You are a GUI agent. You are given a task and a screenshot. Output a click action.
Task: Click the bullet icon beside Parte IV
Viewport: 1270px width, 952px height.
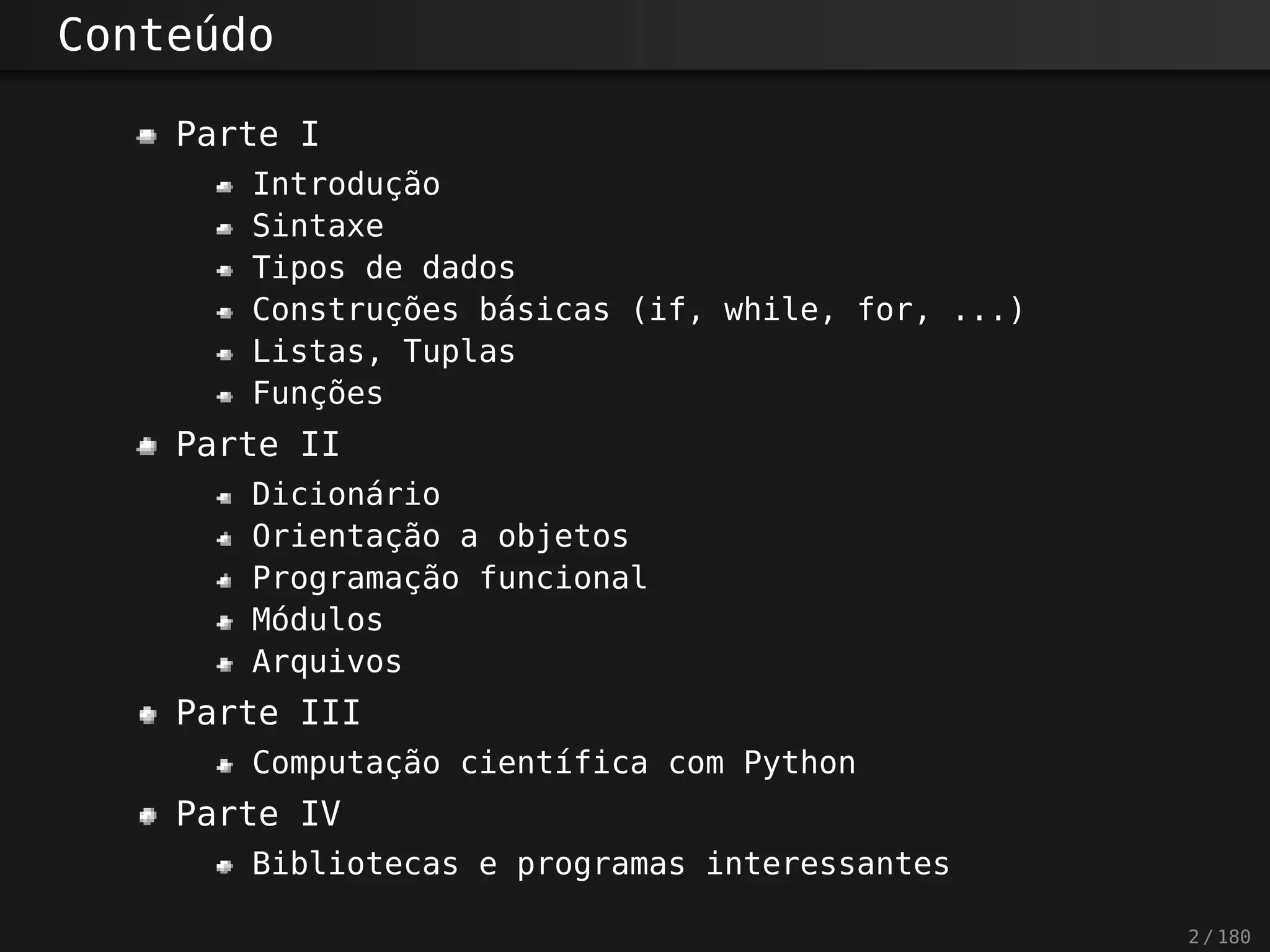point(148,816)
